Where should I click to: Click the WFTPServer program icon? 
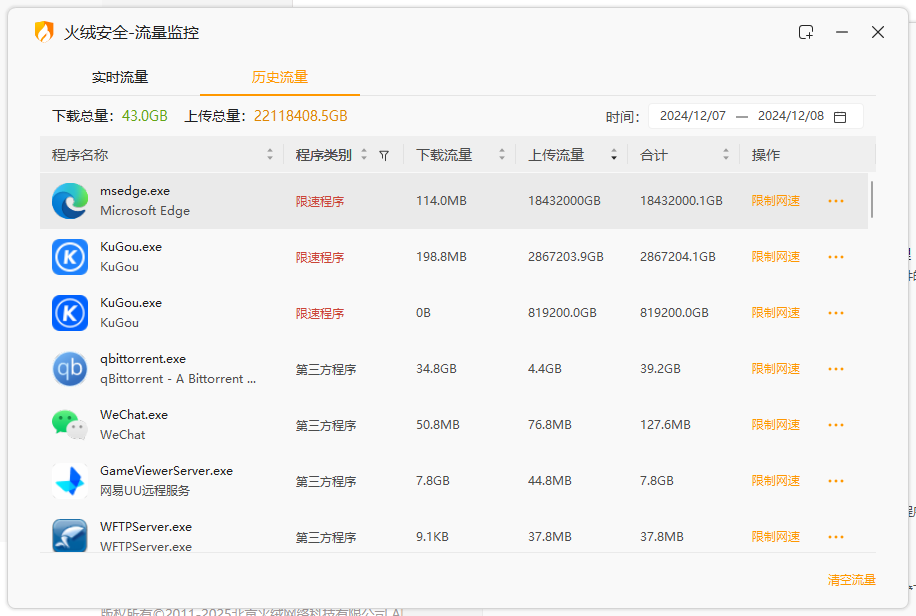70,536
